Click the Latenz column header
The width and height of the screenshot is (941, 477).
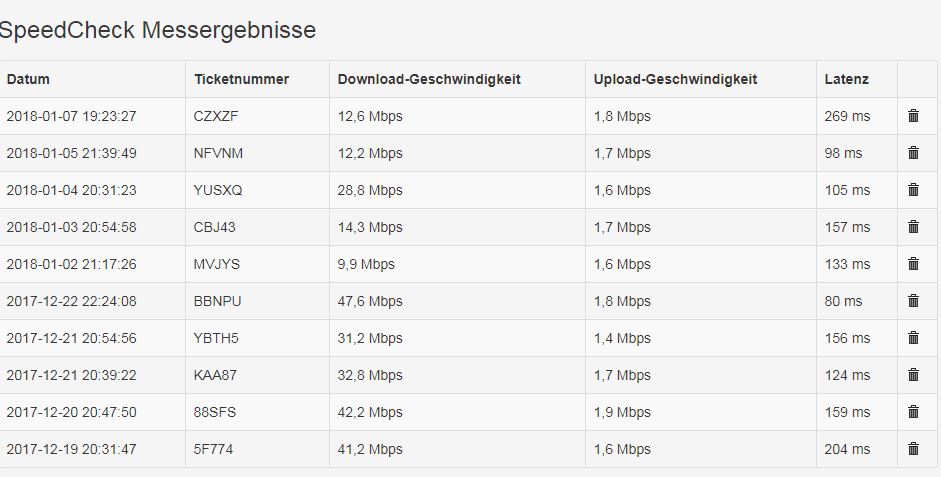pos(846,79)
